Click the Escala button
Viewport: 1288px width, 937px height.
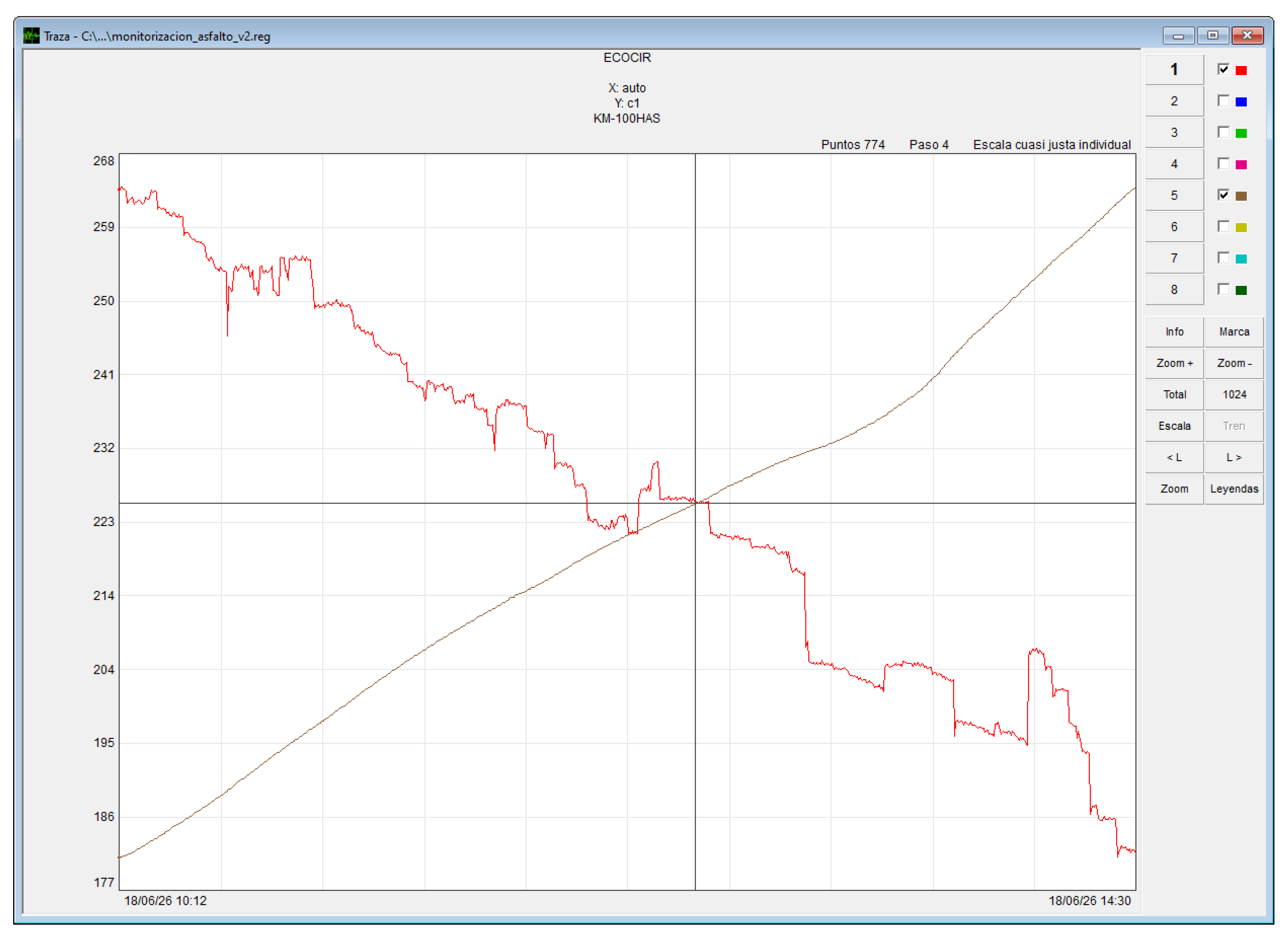[x=1174, y=426]
